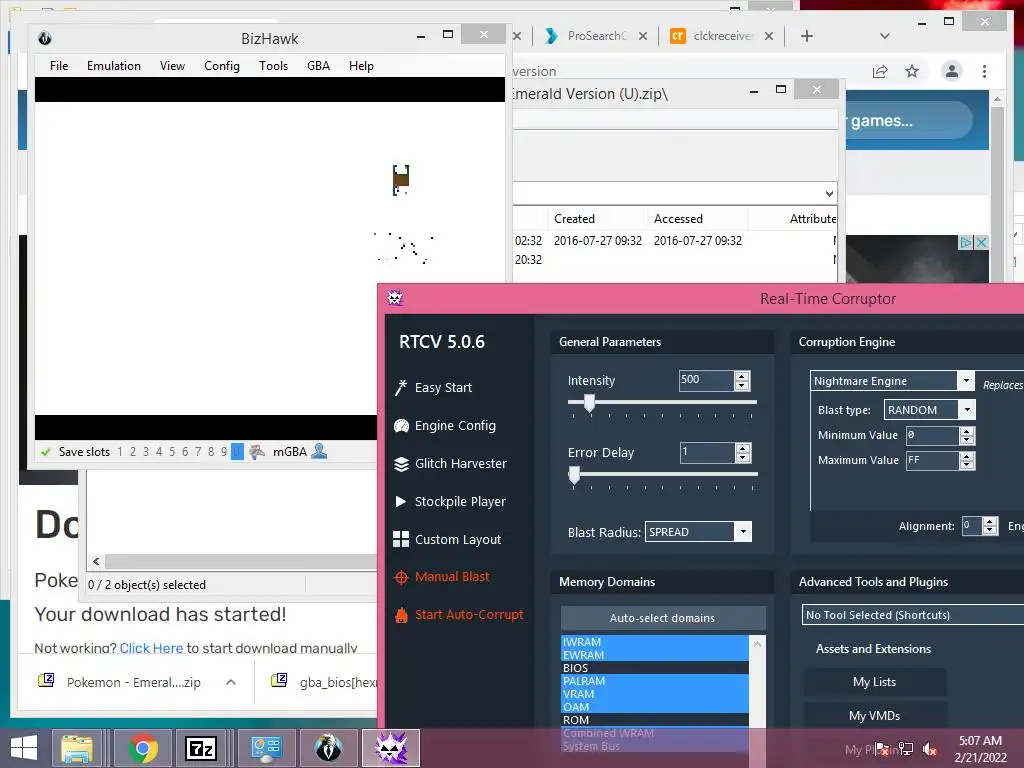1024x768 pixels.
Task: Open the Nightmare Engine dropdown
Action: pyautogui.click(x=966, y=381)
